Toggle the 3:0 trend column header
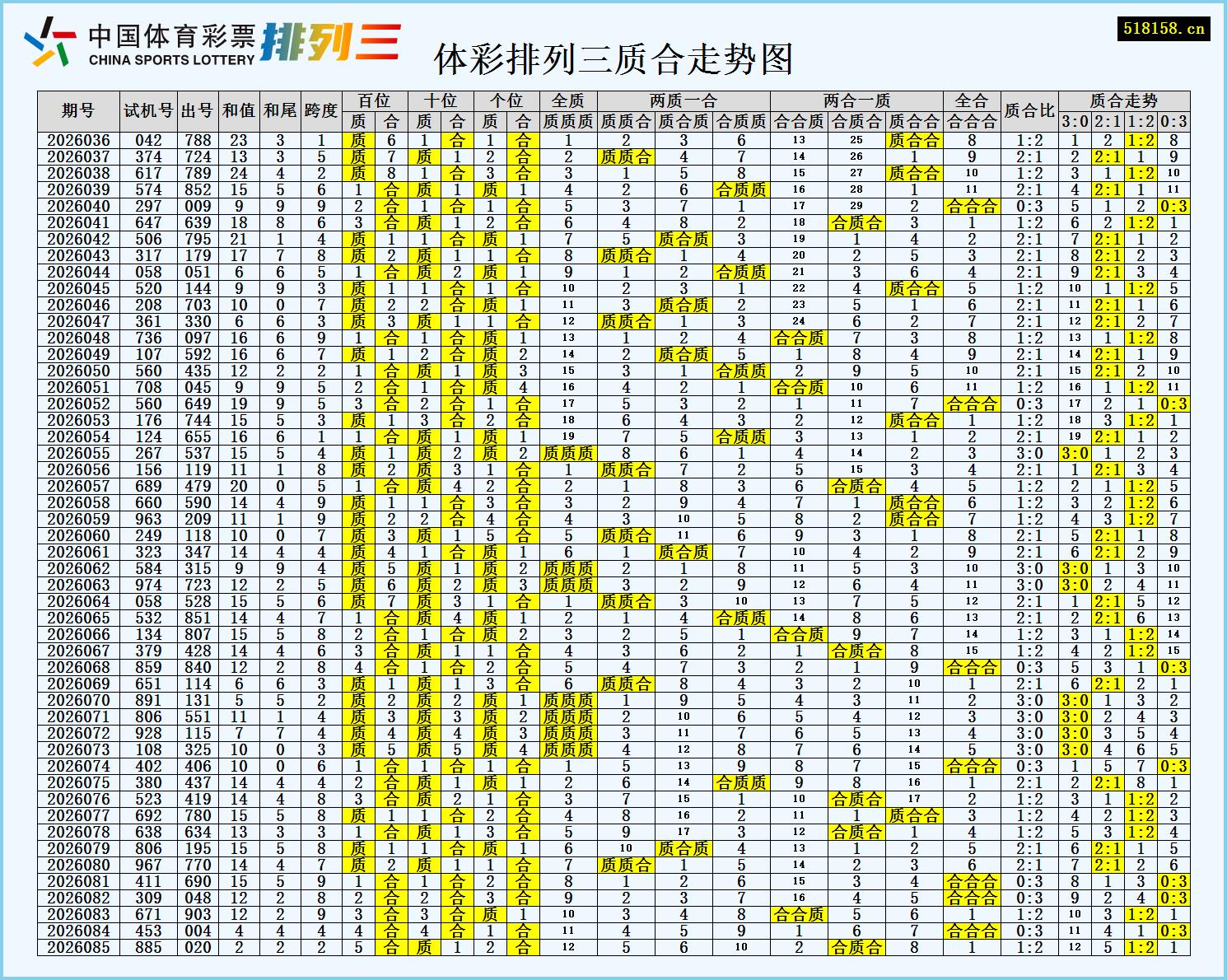The image size is (1227, 980). (x=1075, y=119)
